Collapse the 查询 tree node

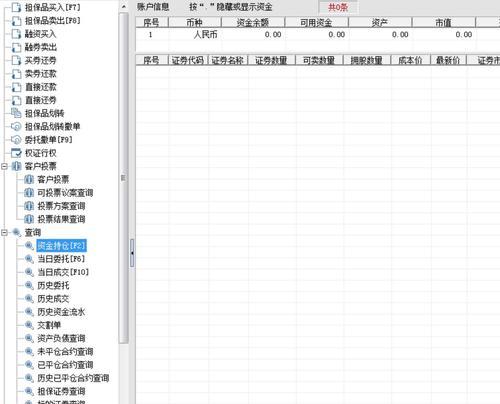(x=5, y=232)
